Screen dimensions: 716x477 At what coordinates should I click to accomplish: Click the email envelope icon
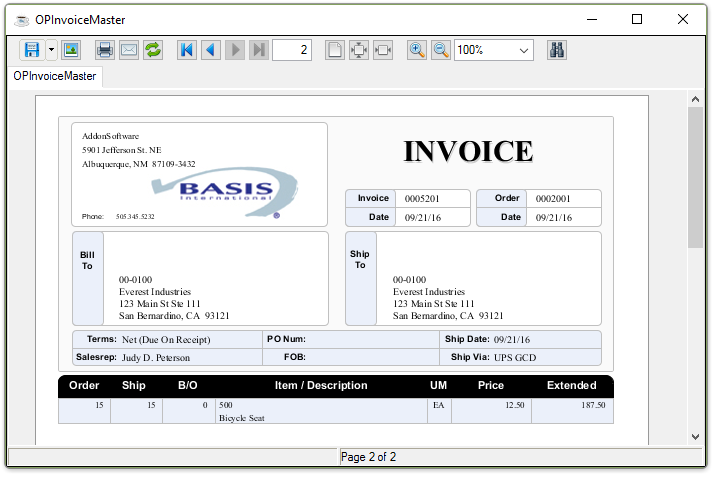tap(129, 50)
